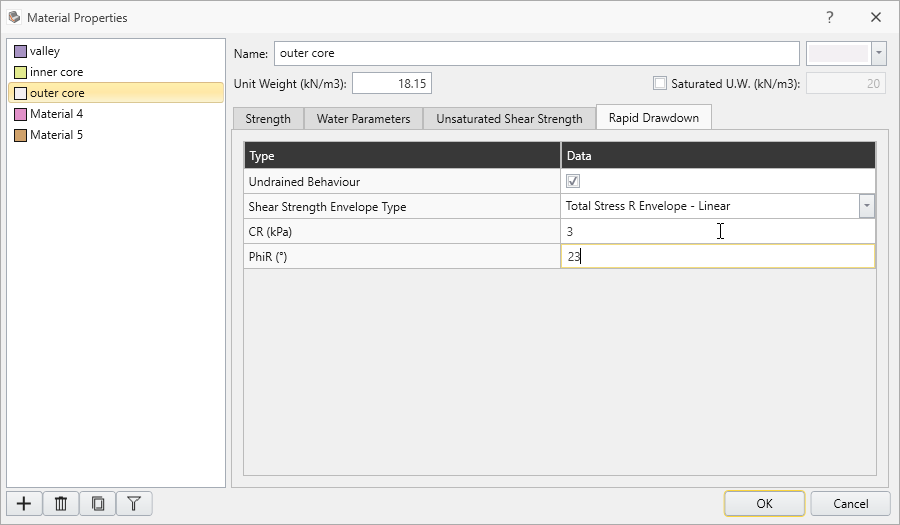Click the Name input field
This screenshot has height=525, width=900.
pos(537,53)
